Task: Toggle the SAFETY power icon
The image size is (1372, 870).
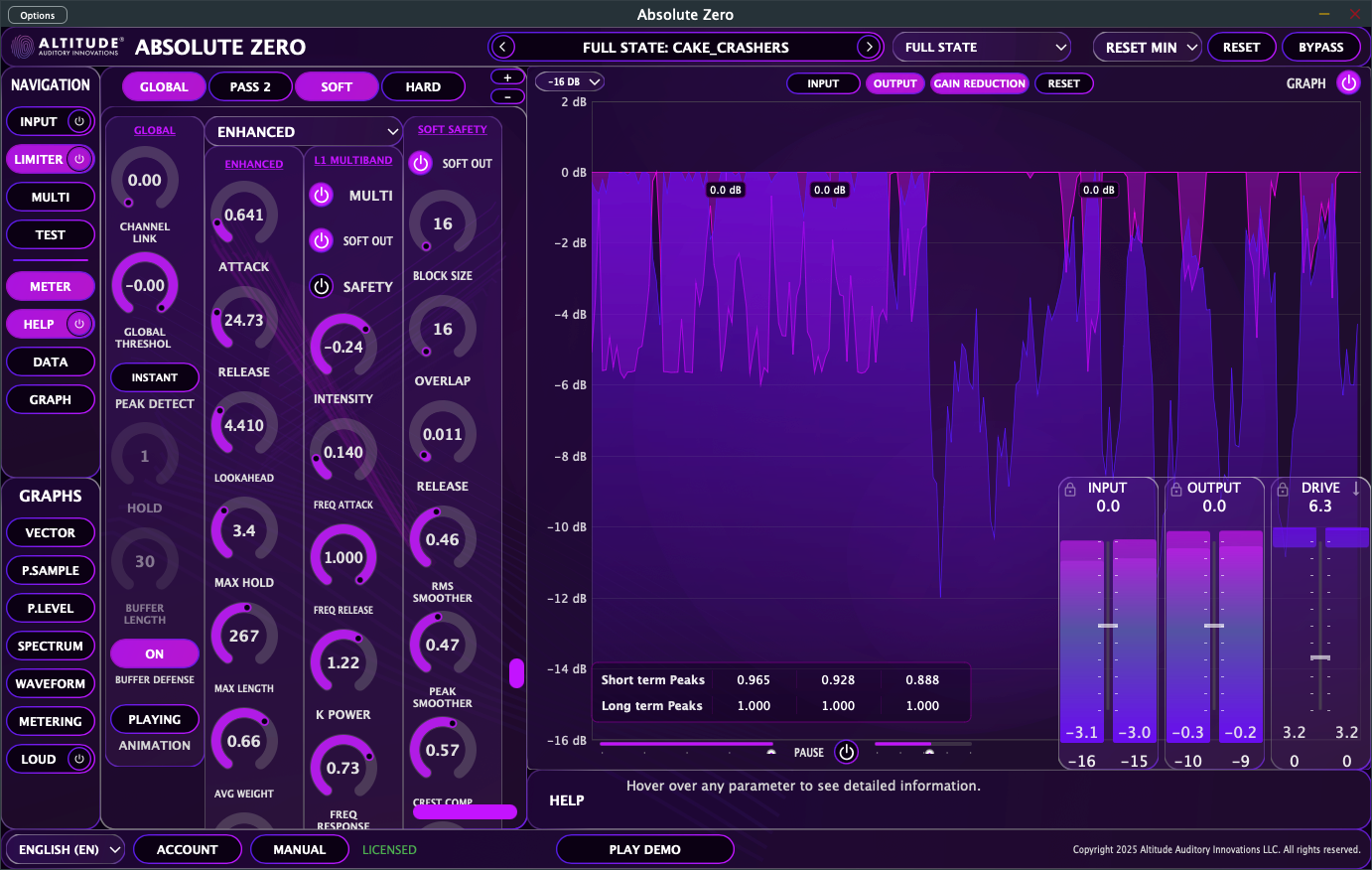Action: [x=321, y=287]
